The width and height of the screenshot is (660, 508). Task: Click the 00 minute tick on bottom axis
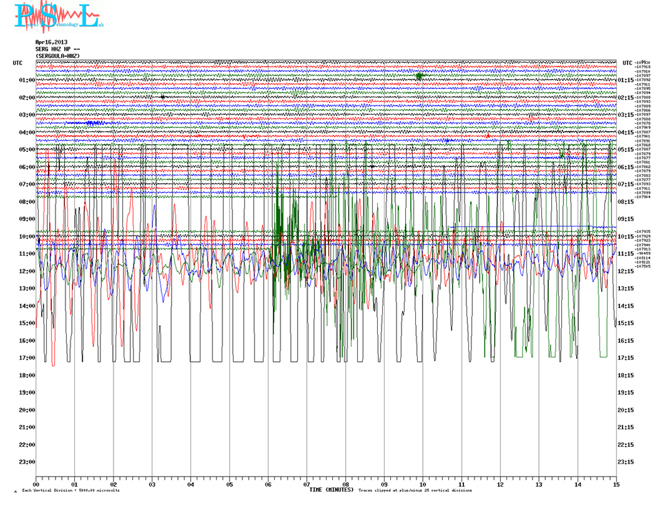pyautogui.click(x=36, y=483)
